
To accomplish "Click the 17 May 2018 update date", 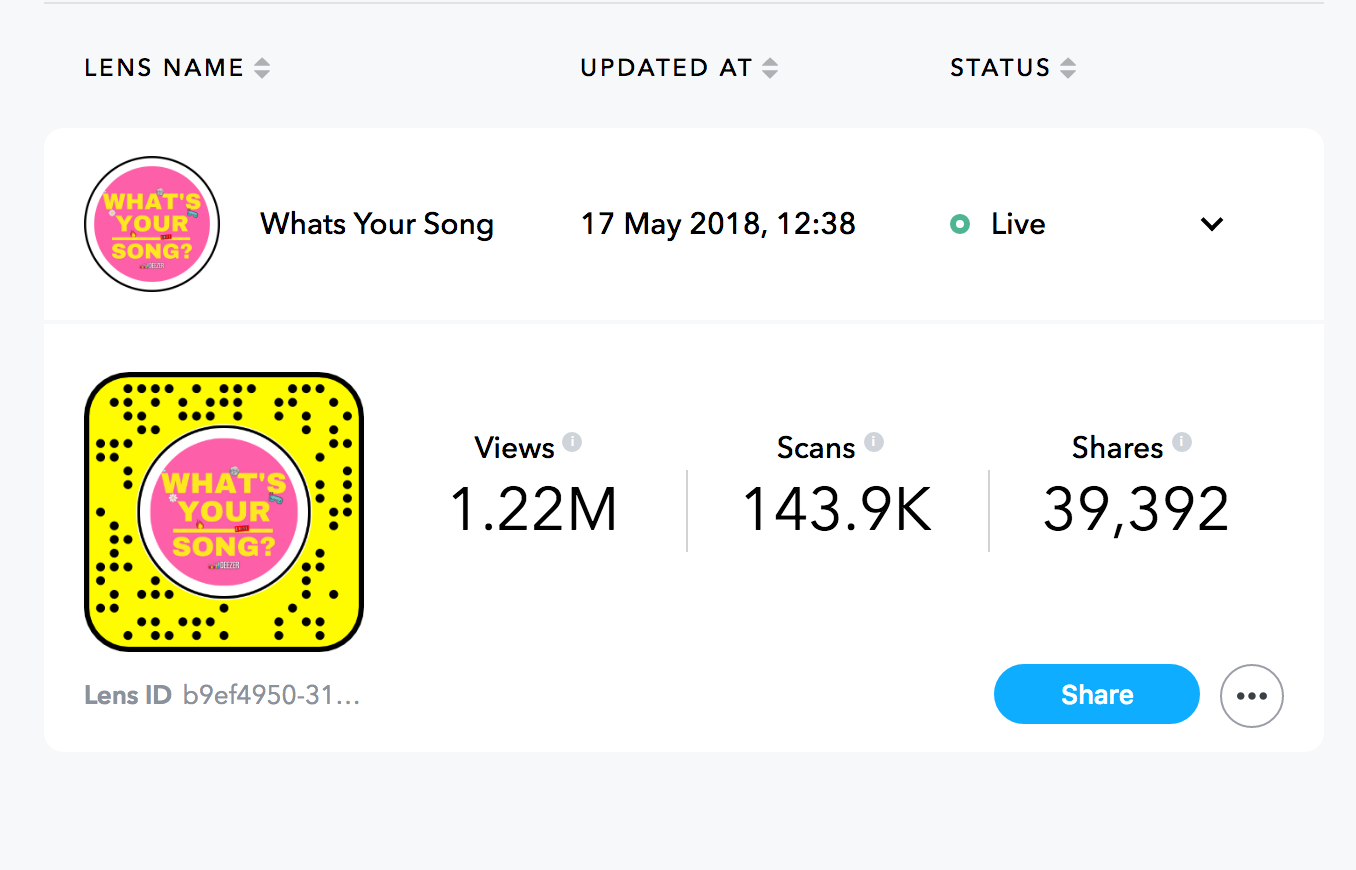I will 718,223.
